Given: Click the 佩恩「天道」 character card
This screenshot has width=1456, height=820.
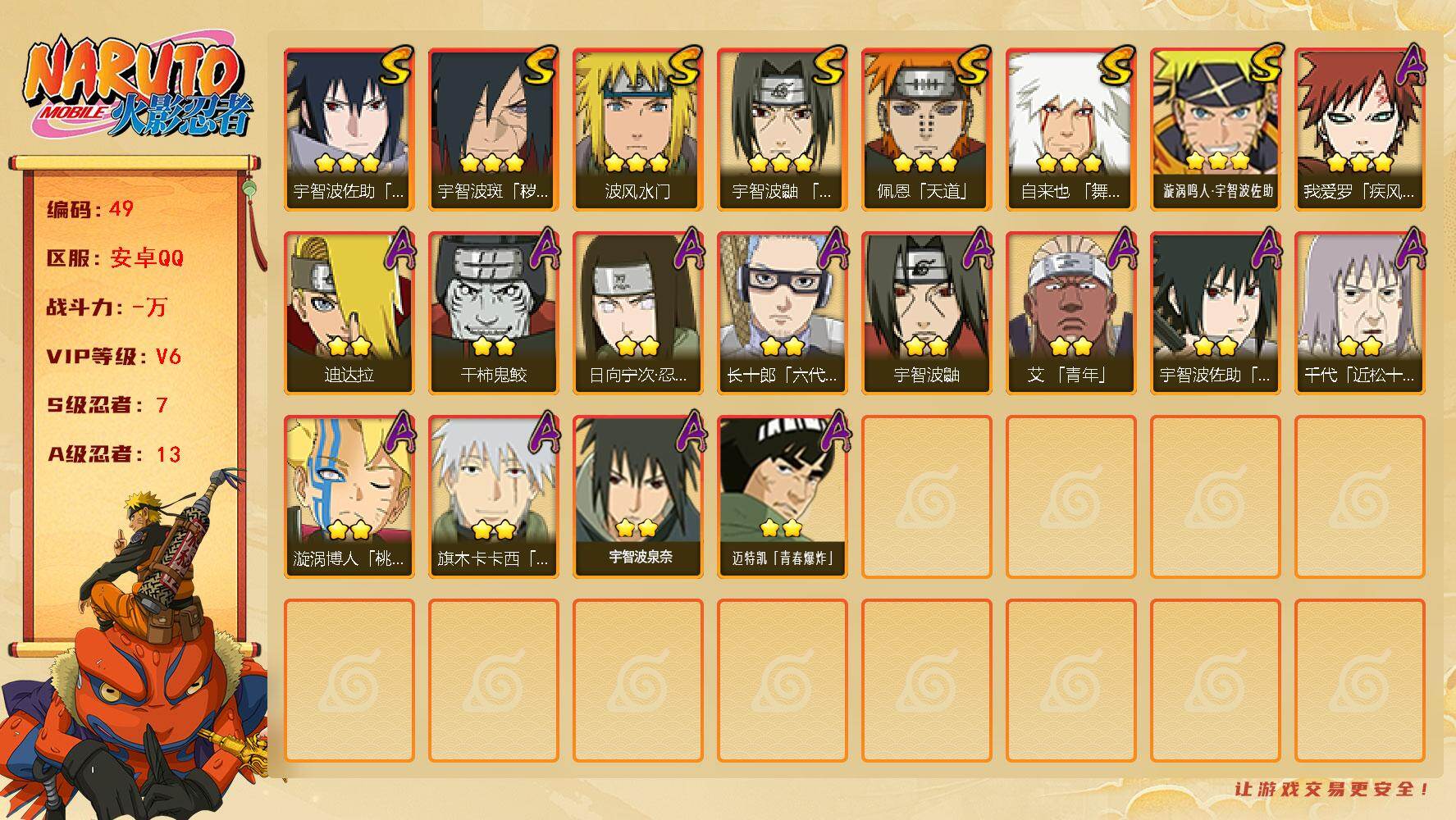Looking at the screenshot, I should [926, 130].
